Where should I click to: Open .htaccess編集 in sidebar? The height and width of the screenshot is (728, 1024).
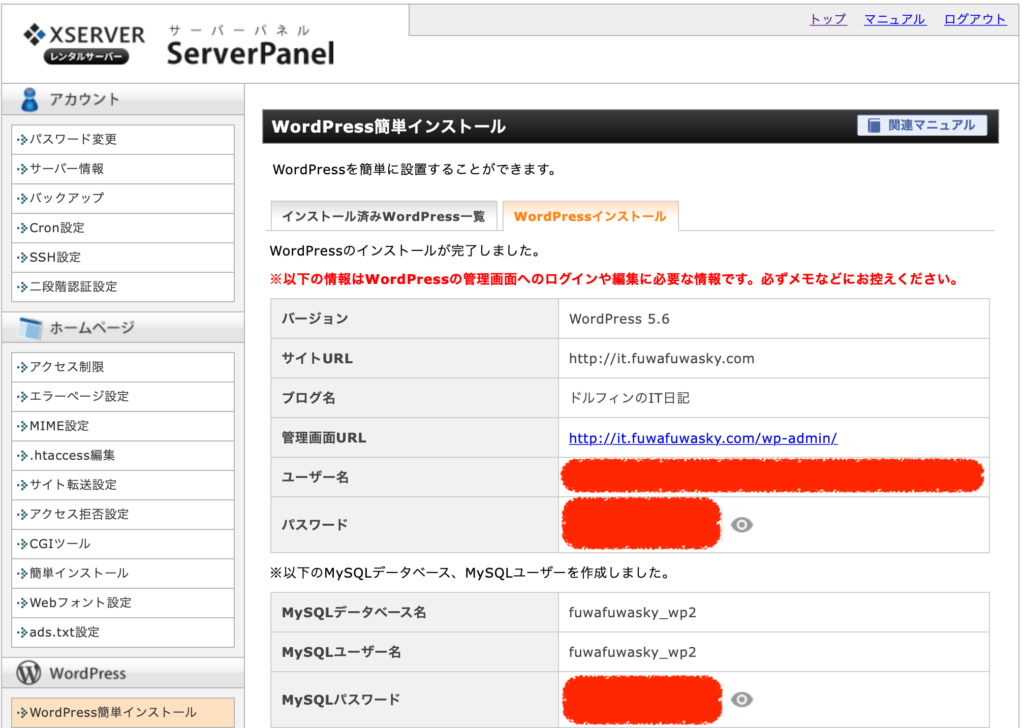pyautogui.click(x=123, y=455)
